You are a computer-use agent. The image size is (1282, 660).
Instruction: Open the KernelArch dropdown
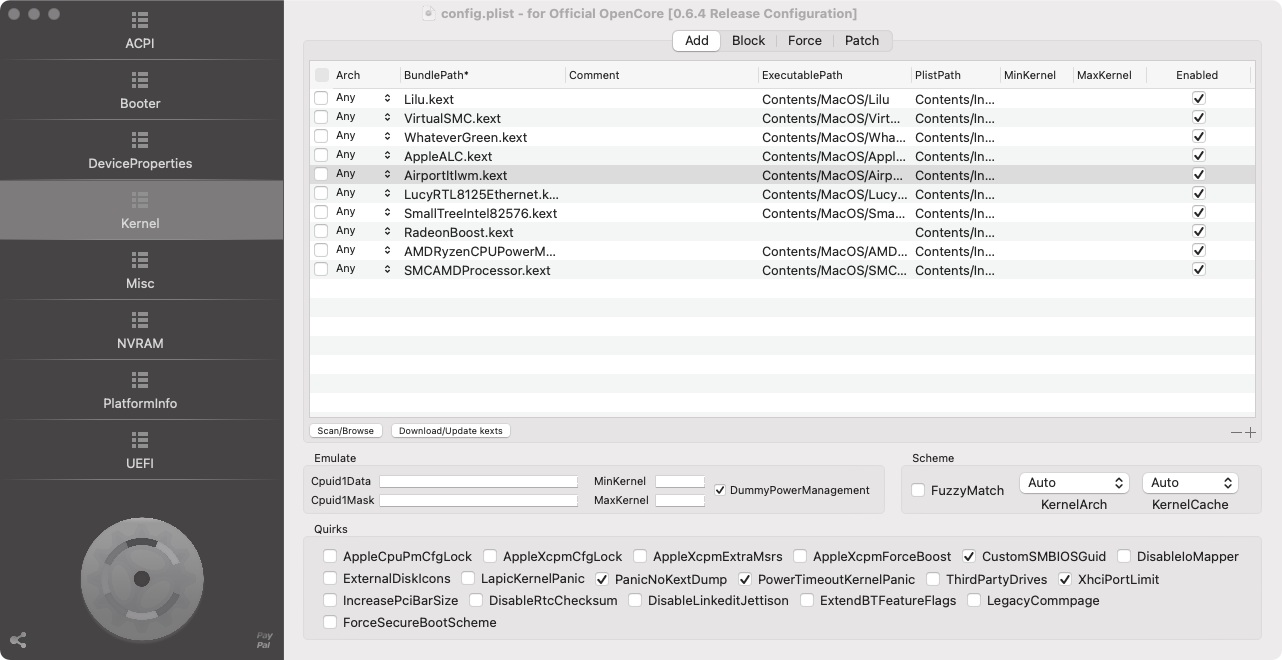click(1074, 483)
